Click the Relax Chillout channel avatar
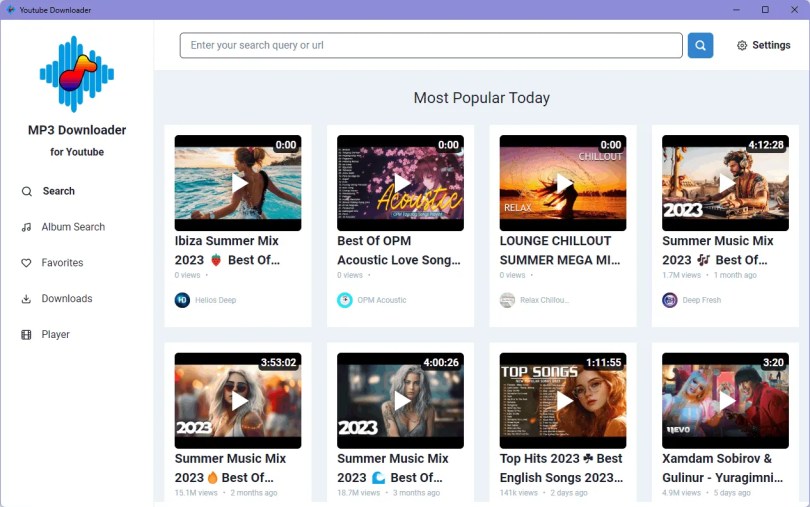Viewport: 810px width, 507px height. click(507, 300)
